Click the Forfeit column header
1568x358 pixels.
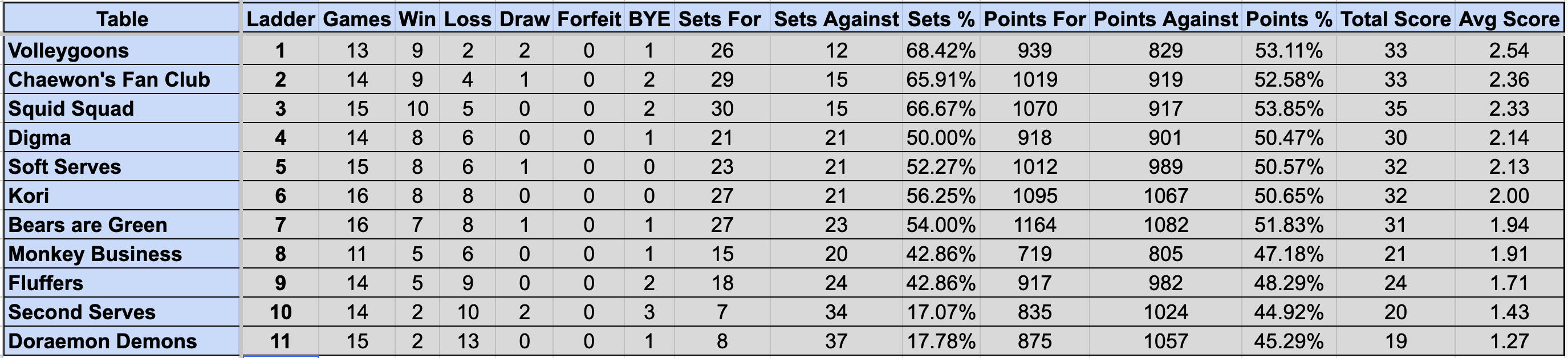588,19
